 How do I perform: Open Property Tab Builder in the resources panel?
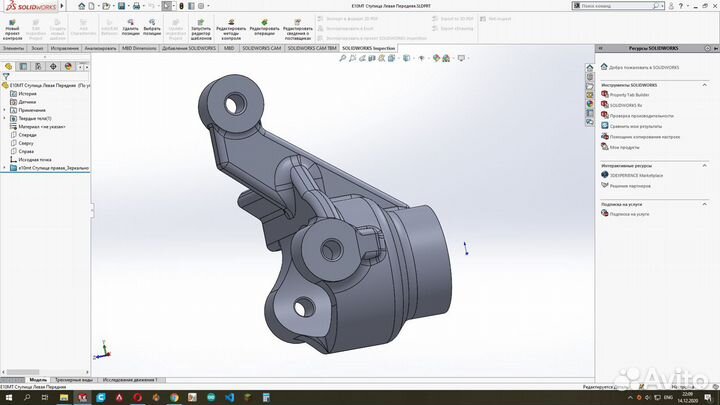click(x=628, y=95)
